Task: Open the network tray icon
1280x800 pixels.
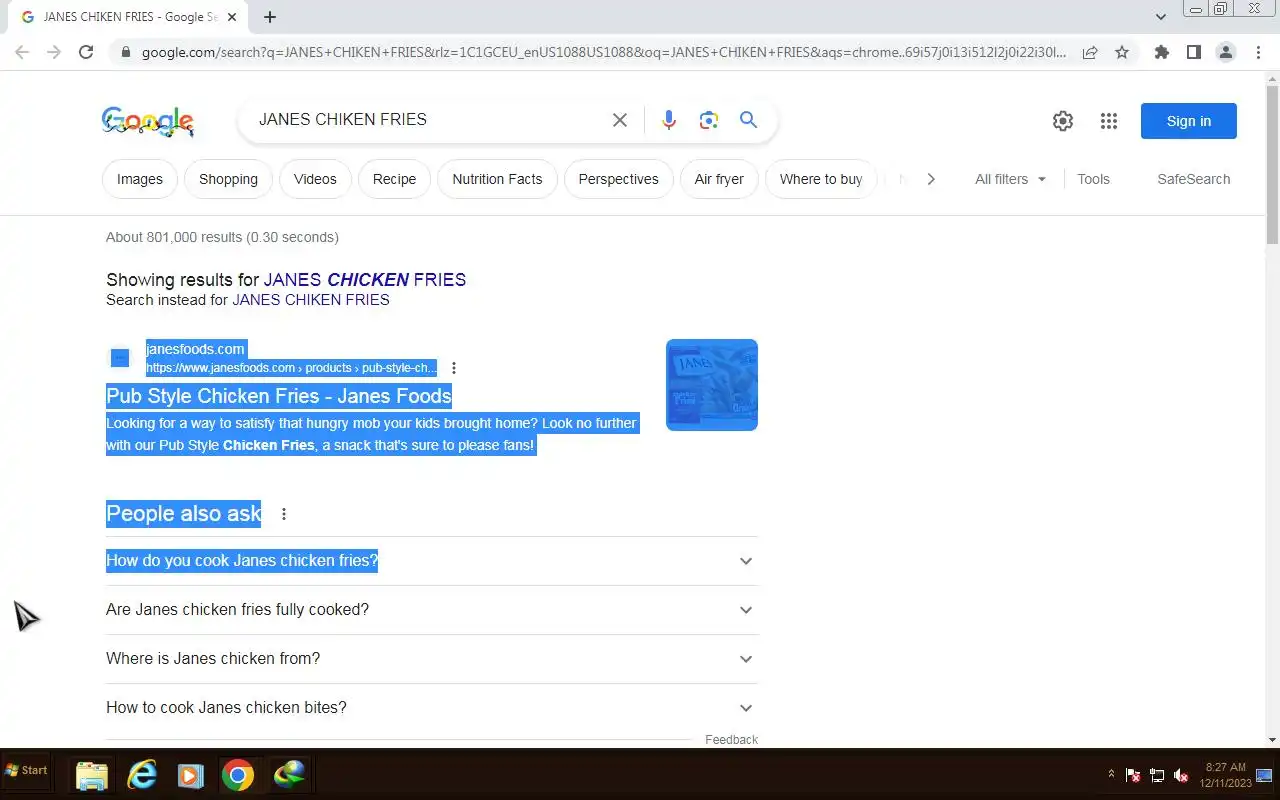Action: click(x=1157, y=775)
